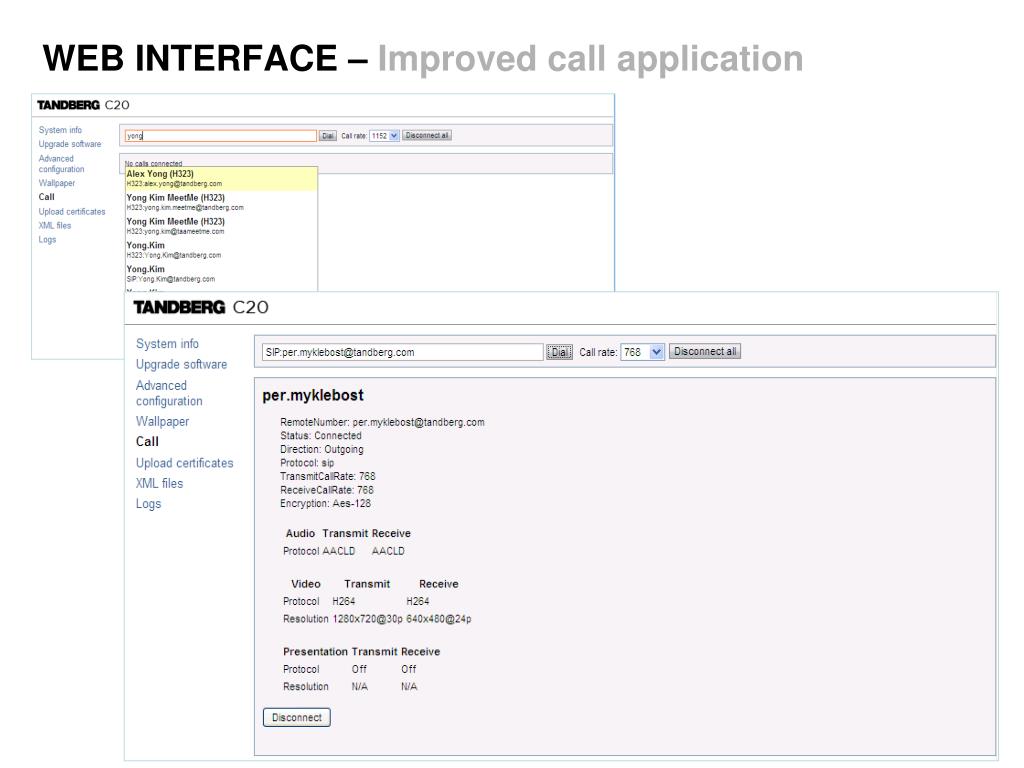Image resolution: width=1024 pixels, height=768 pixels.
Task: Click Disconnect all in the larger front window
Action: click(705, 351)
